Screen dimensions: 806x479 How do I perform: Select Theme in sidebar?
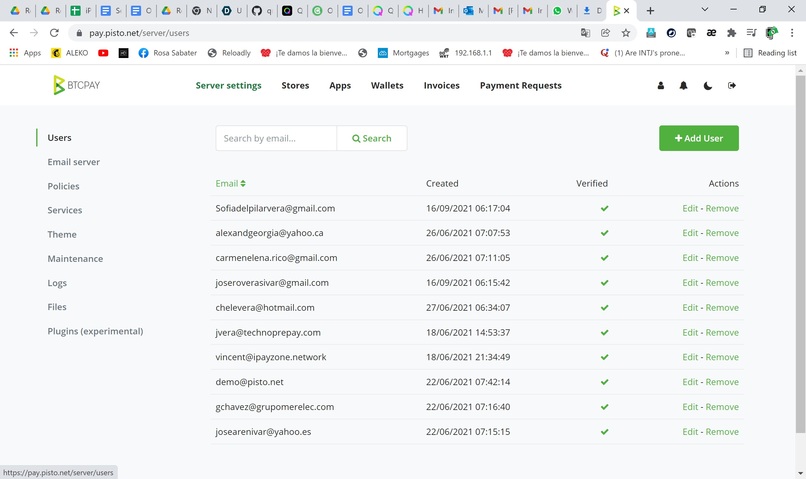coord(62,234)
